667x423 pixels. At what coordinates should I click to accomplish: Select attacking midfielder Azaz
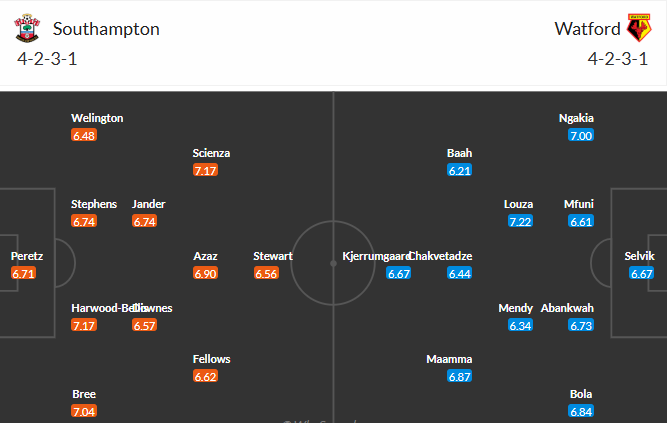205,256
